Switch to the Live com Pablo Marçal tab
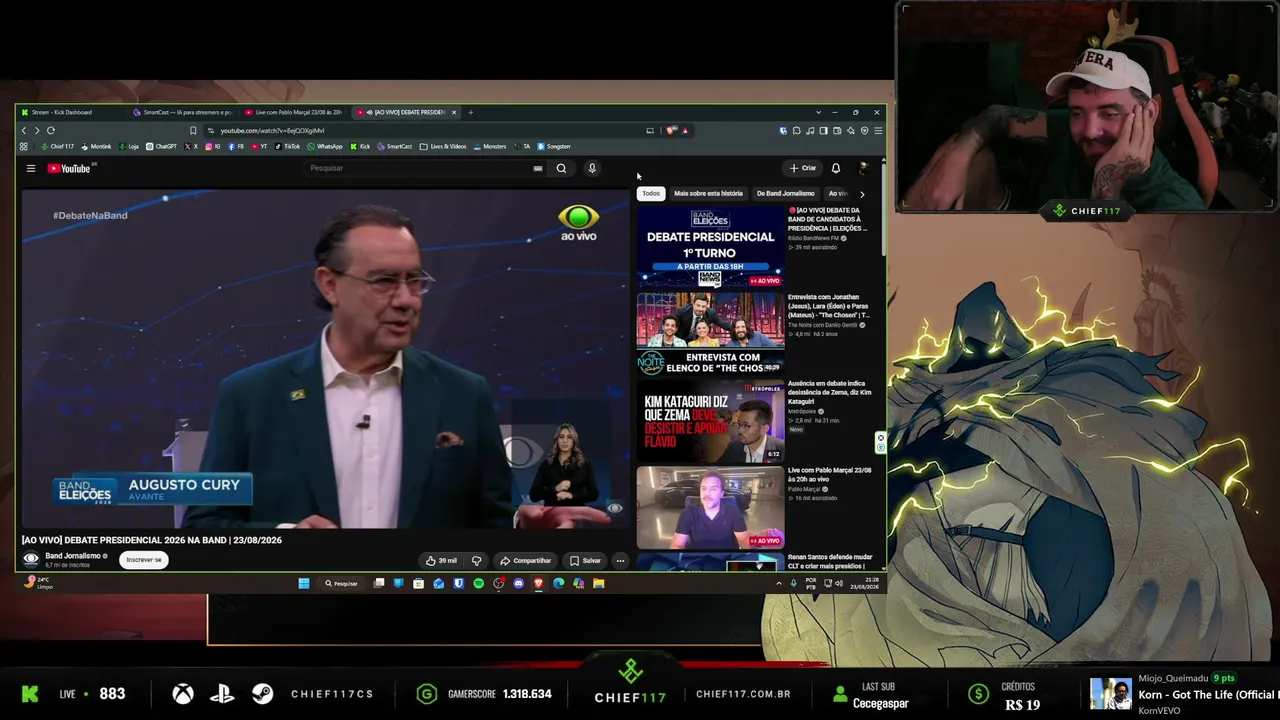Viewport: 1280px width, 720px height. click(295, 112)
